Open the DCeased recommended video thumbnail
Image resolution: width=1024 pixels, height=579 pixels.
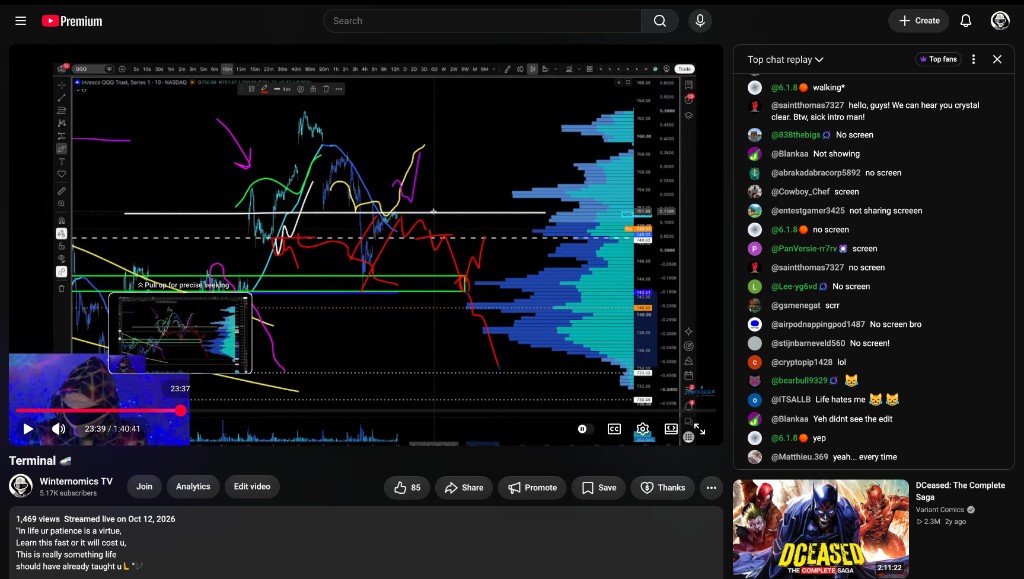821,529
